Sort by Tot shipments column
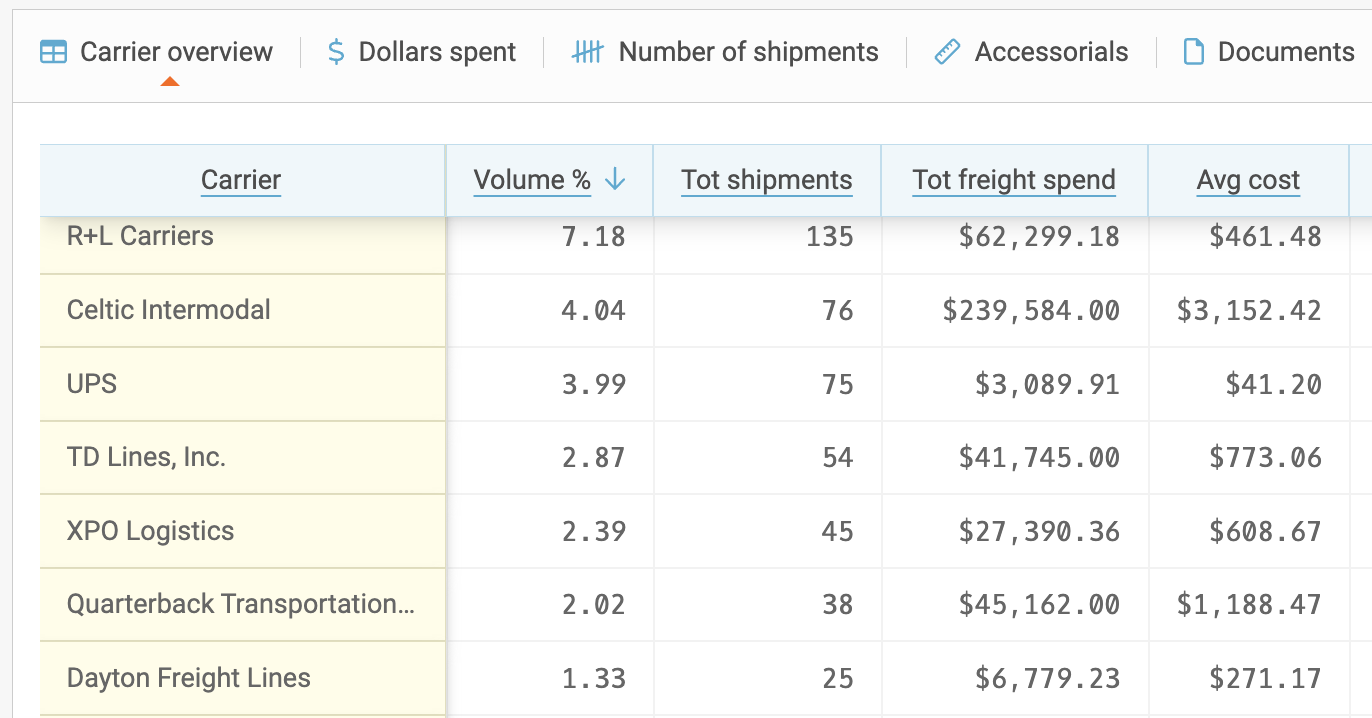Screen dimensions: 1372x718 766,180
